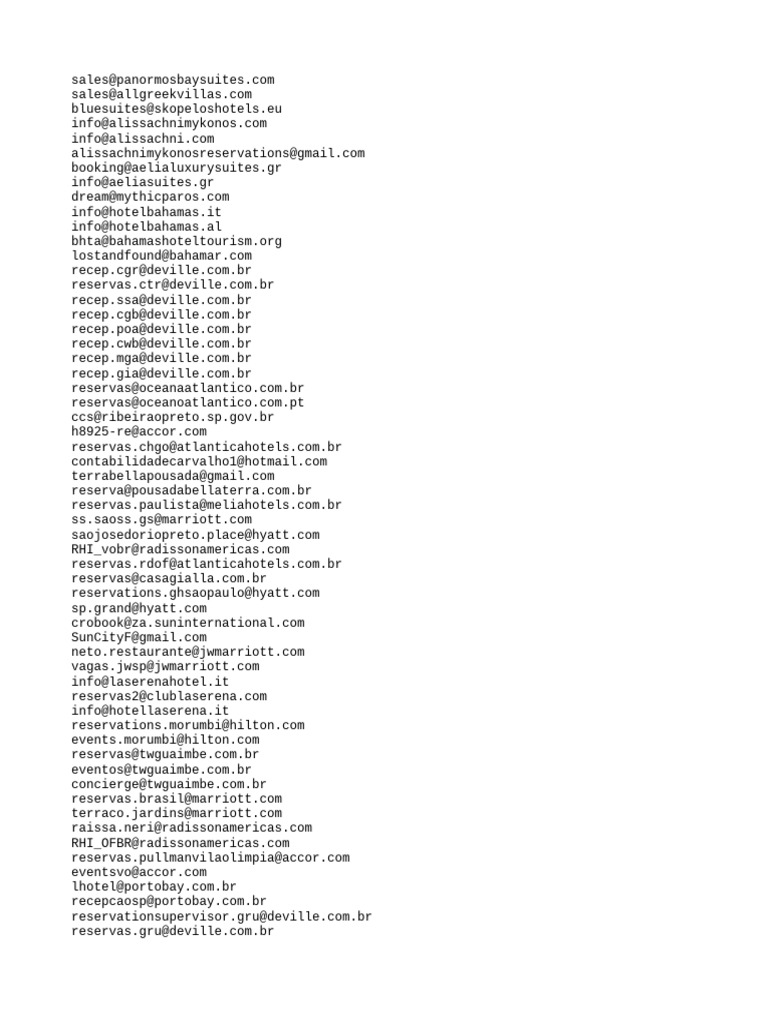Click the SunCityF@gmail.com address
Viewport: 768px width, 1024px height.
click(x=139, y=637)
